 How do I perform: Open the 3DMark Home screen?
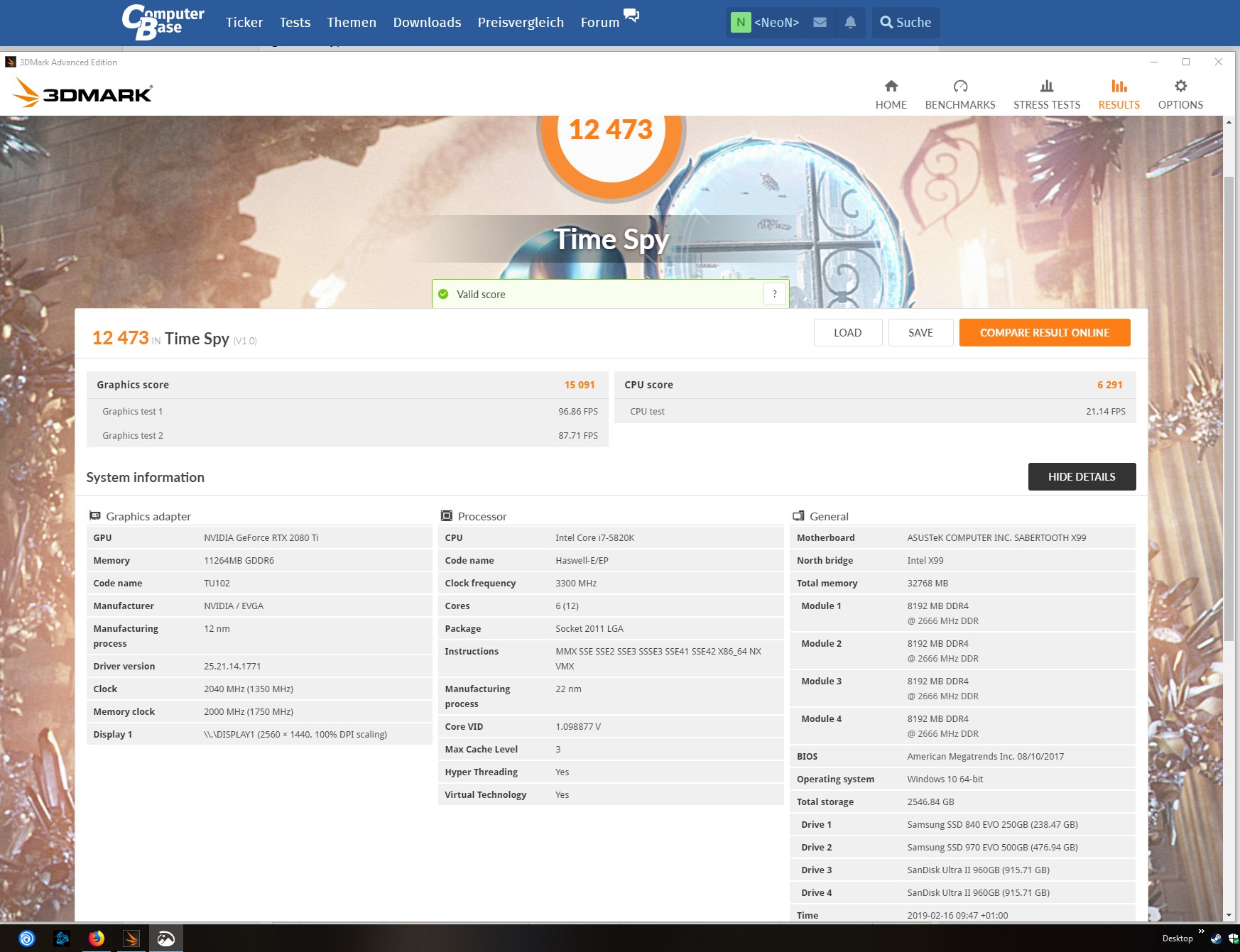[891, 93]
